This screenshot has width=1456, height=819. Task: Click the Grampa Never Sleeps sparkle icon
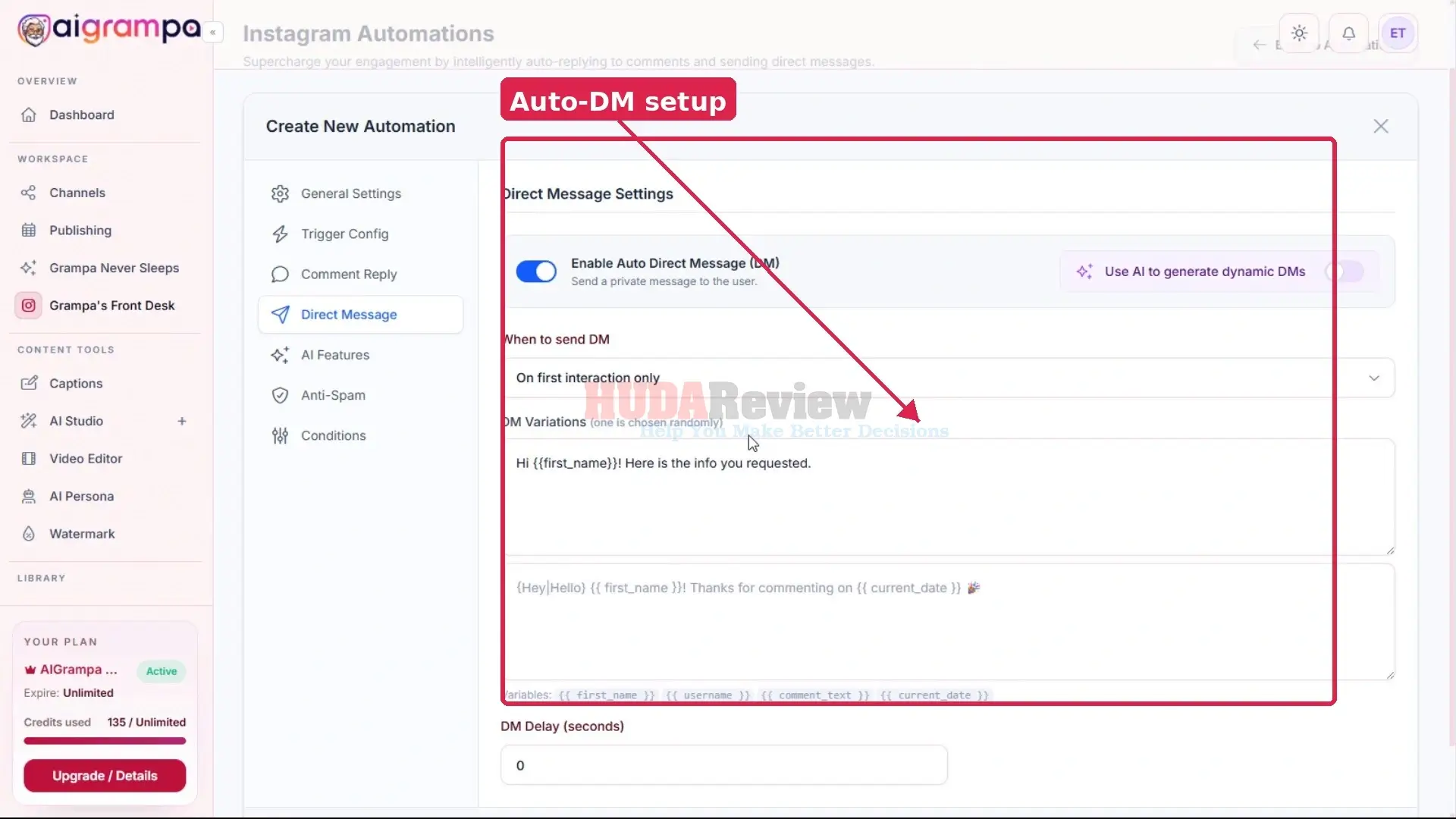(x=29, y=268)
